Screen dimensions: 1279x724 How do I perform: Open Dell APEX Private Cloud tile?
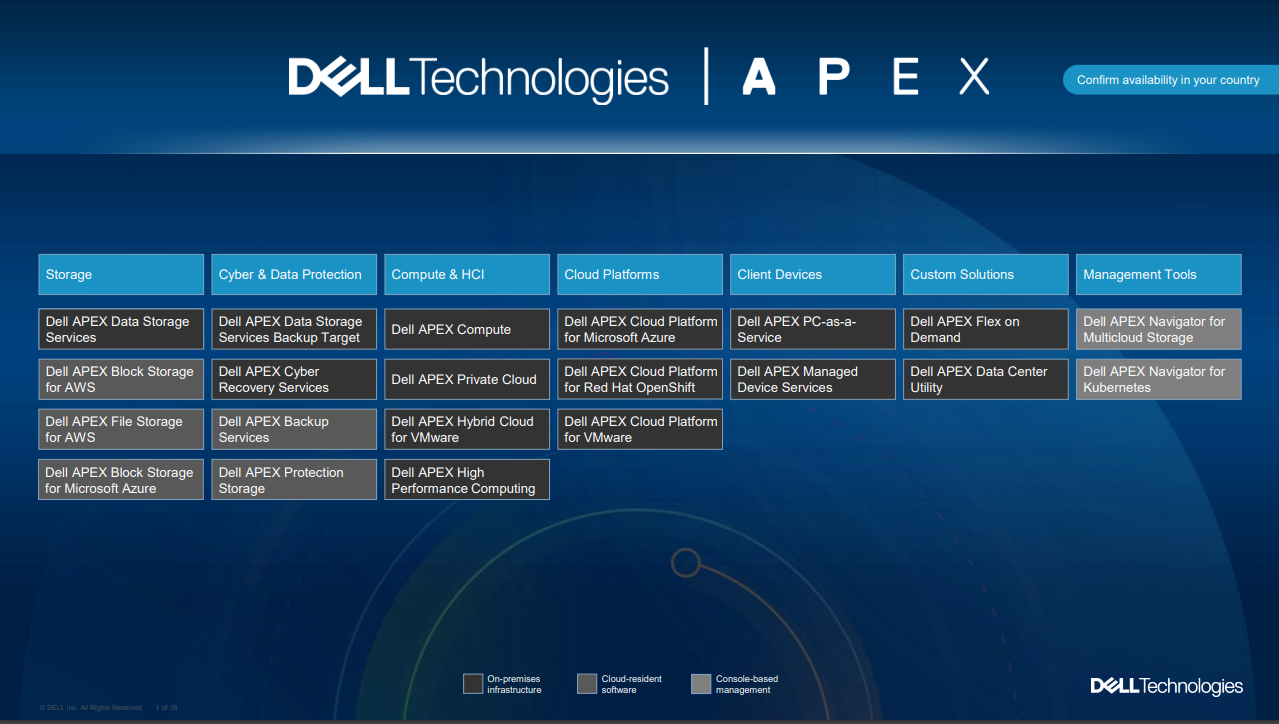[x=467, y=379]
